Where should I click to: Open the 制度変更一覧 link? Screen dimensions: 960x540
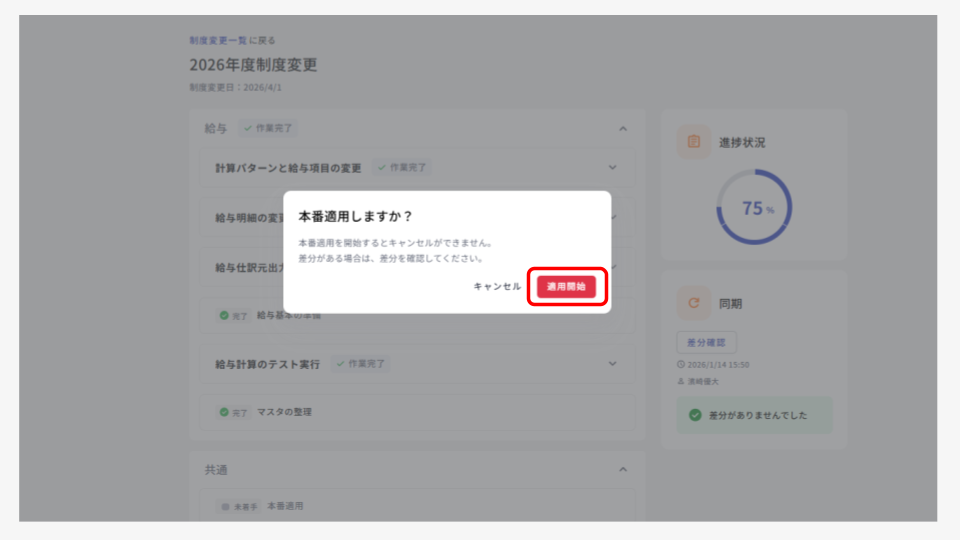coord(218,40)
